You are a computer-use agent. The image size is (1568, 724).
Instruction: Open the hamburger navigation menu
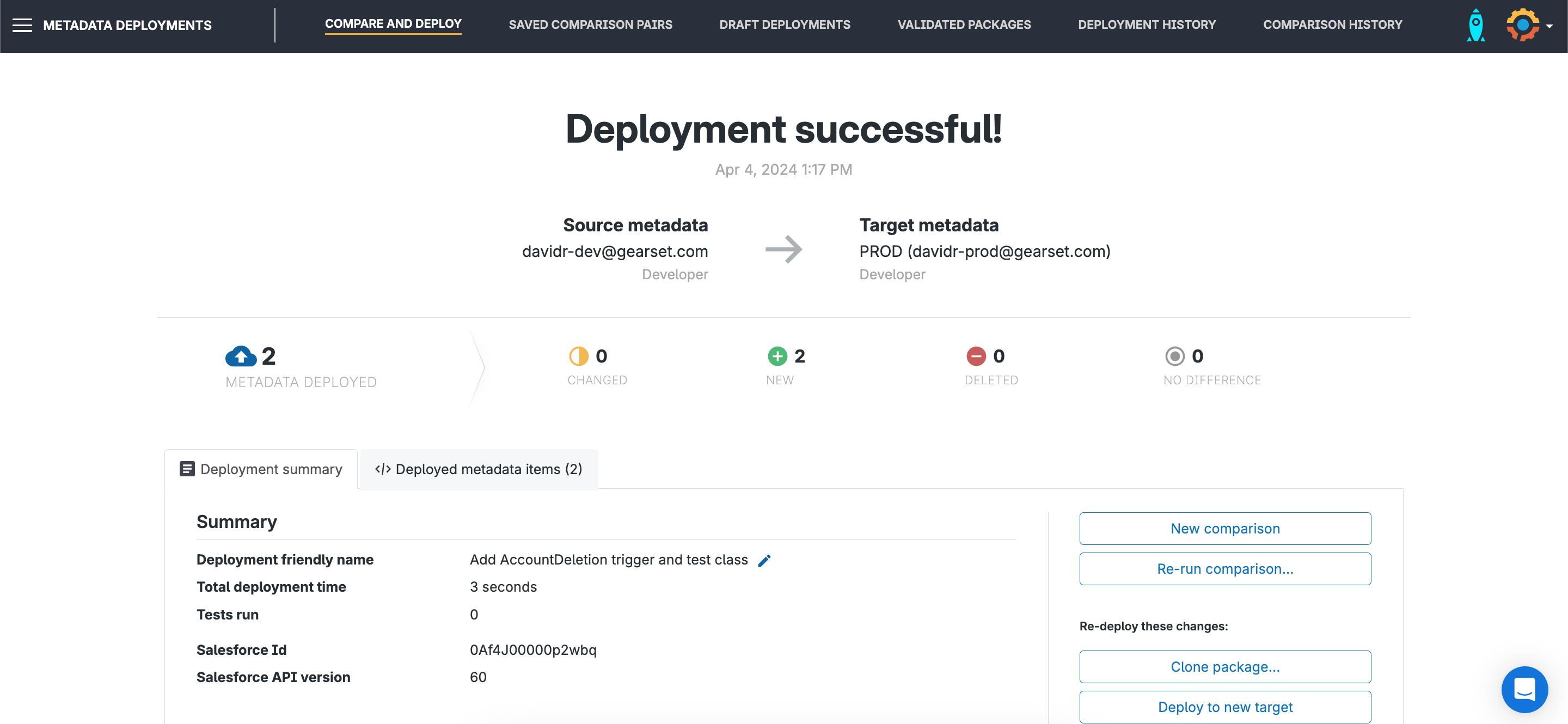22,25
